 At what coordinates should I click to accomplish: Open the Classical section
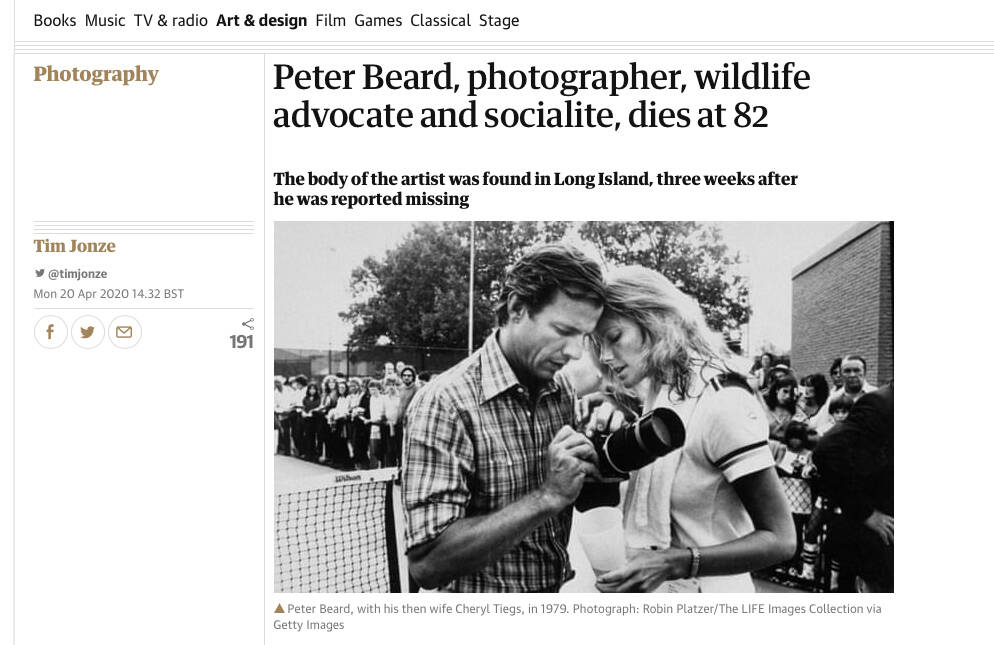tap(440, 20)
